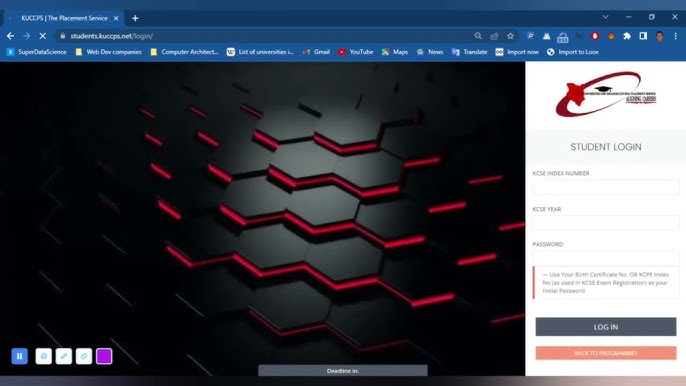Click the Import to Loox bookmark

pos(572,52)
